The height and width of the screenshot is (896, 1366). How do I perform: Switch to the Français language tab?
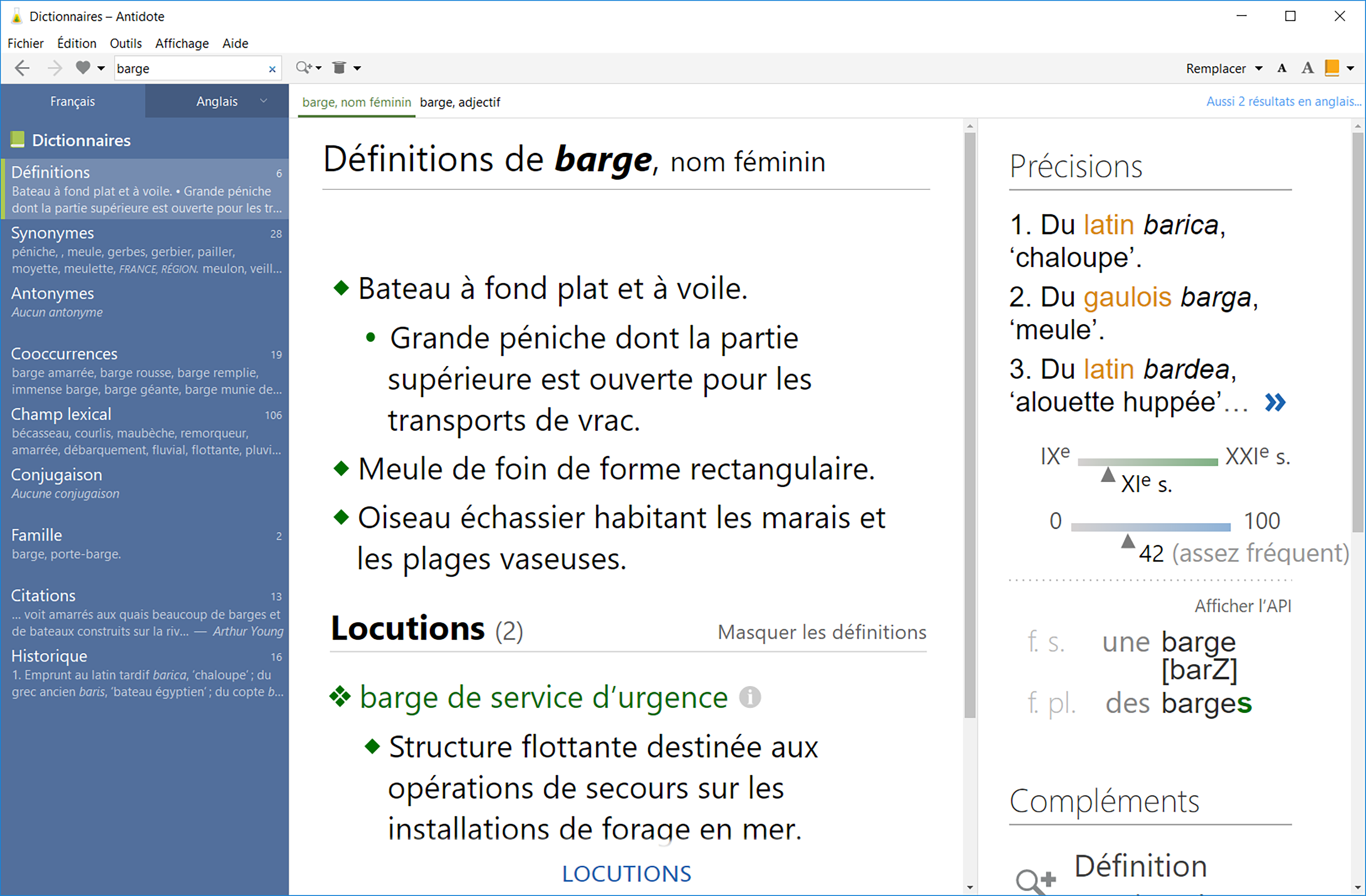(x=72, y=101)
